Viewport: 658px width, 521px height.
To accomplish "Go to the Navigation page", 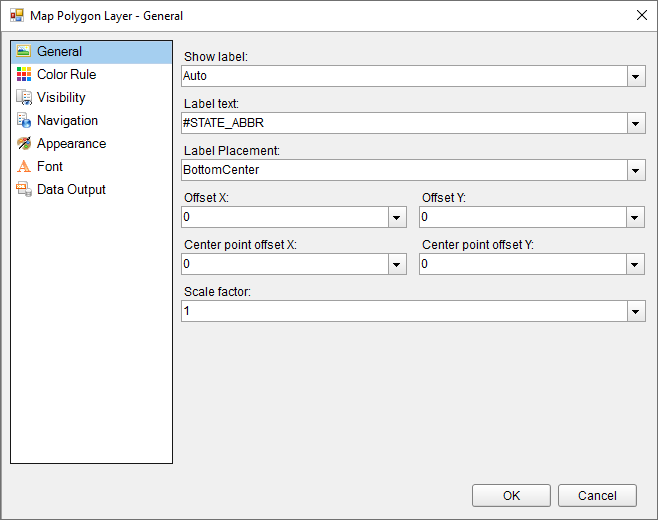I will click(x=67, y=120).
